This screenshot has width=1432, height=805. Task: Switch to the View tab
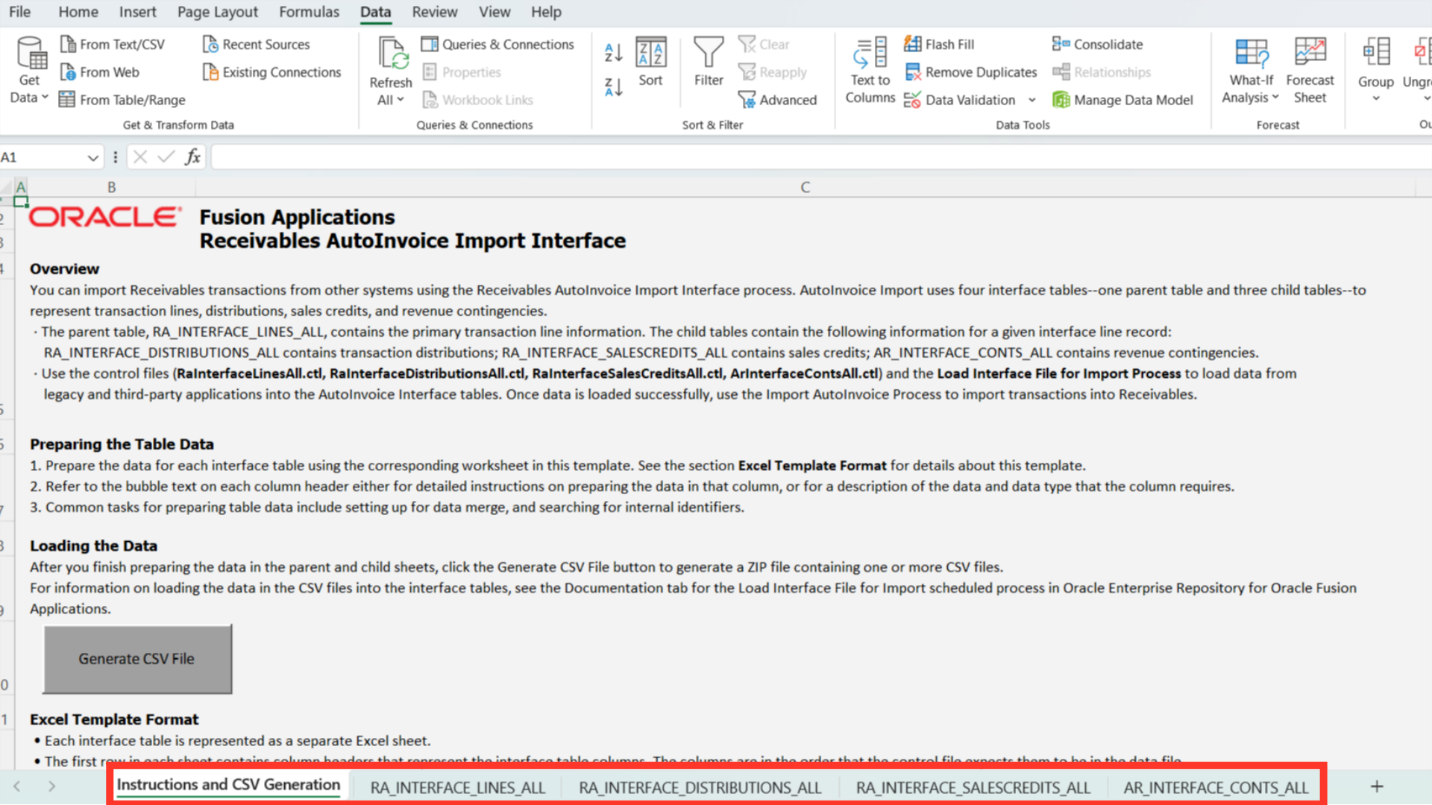(494, 12)
